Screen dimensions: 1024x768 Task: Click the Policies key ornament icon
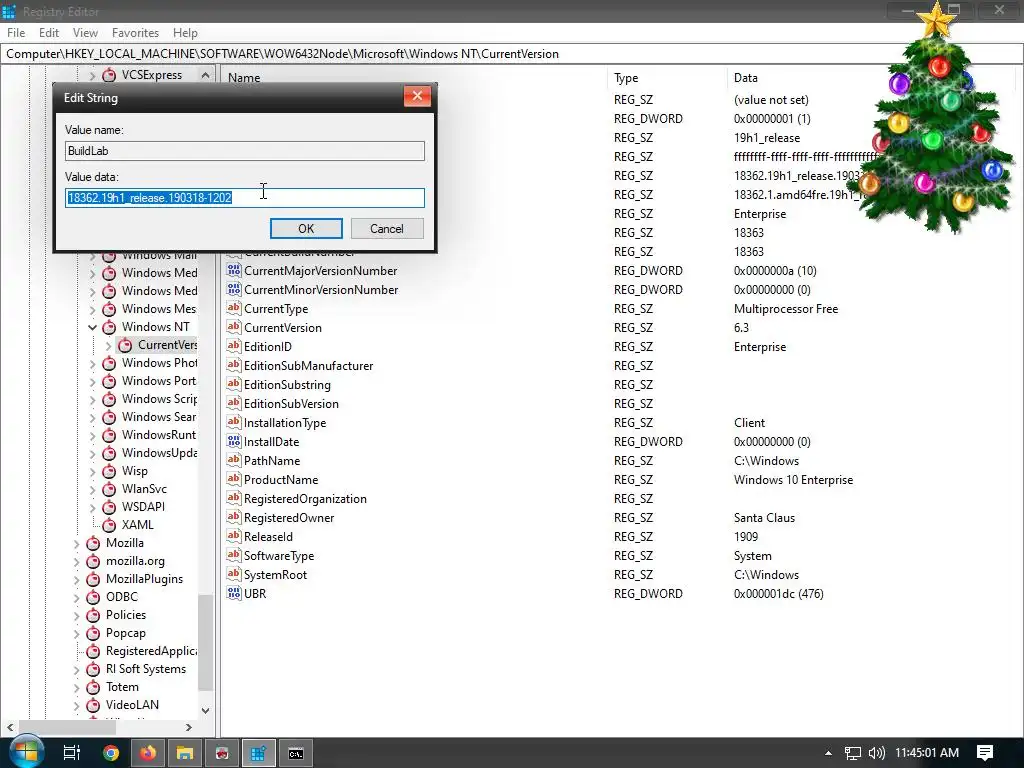93,615
